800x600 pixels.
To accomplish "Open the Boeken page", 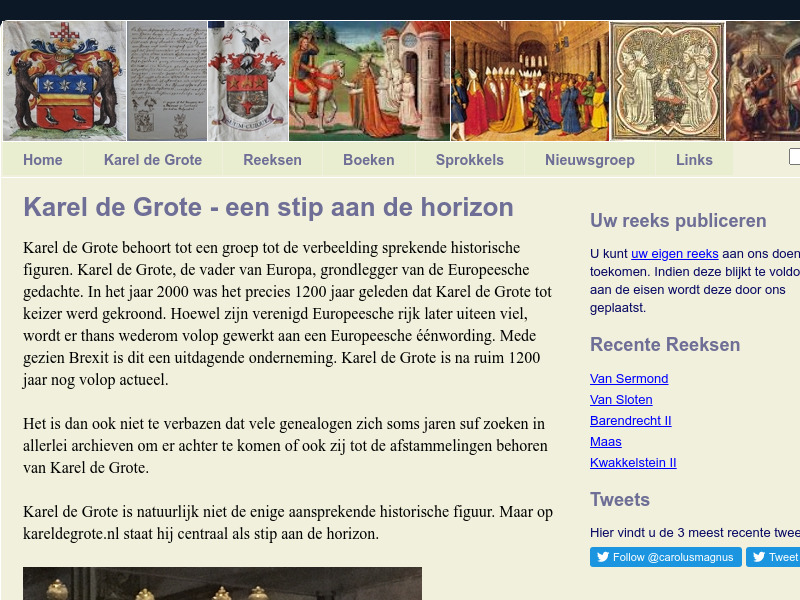I will click(369, 159).
